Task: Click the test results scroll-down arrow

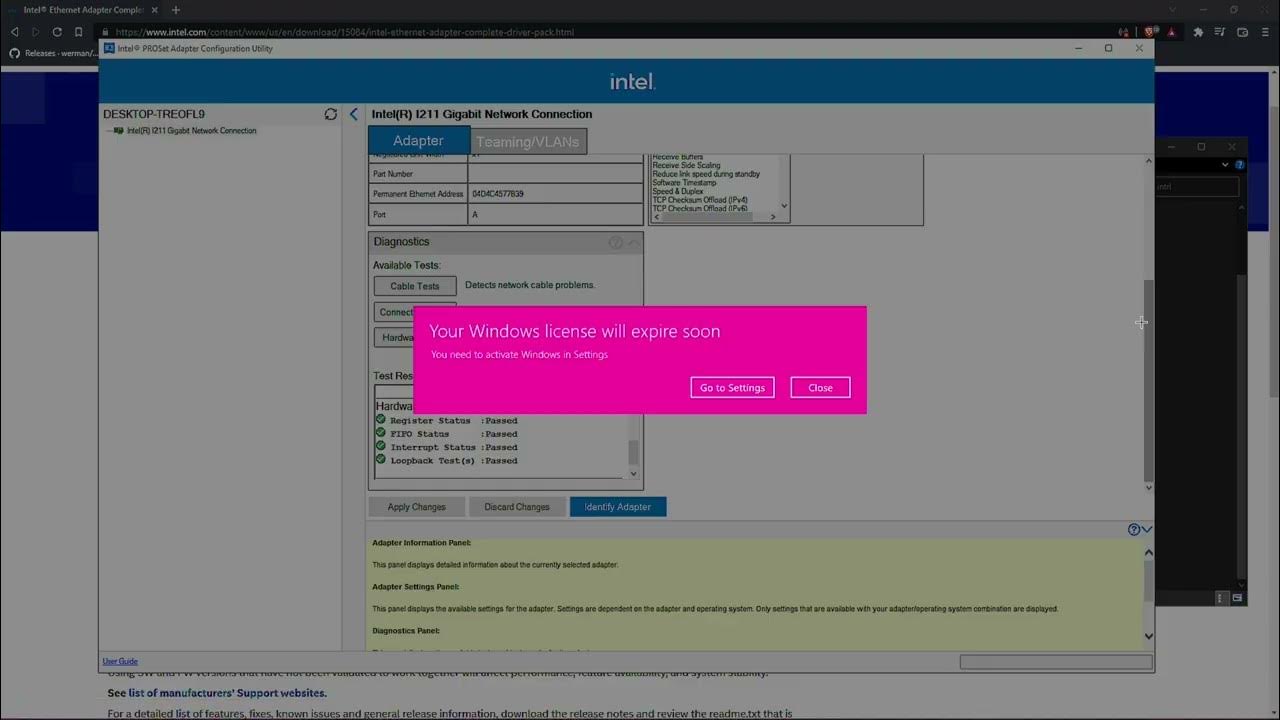Action: tap(633, 474)
